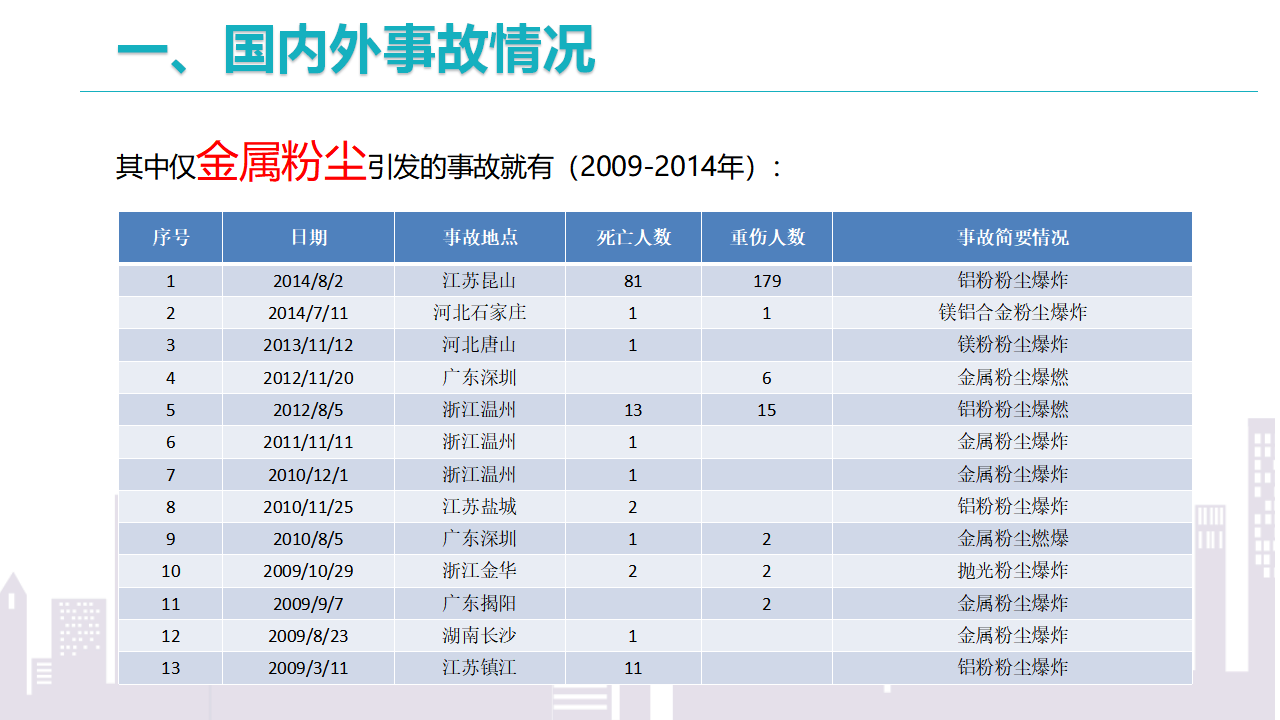Select the 江苏镇江 location cell
1280x720 pixels.
point(480,668)
